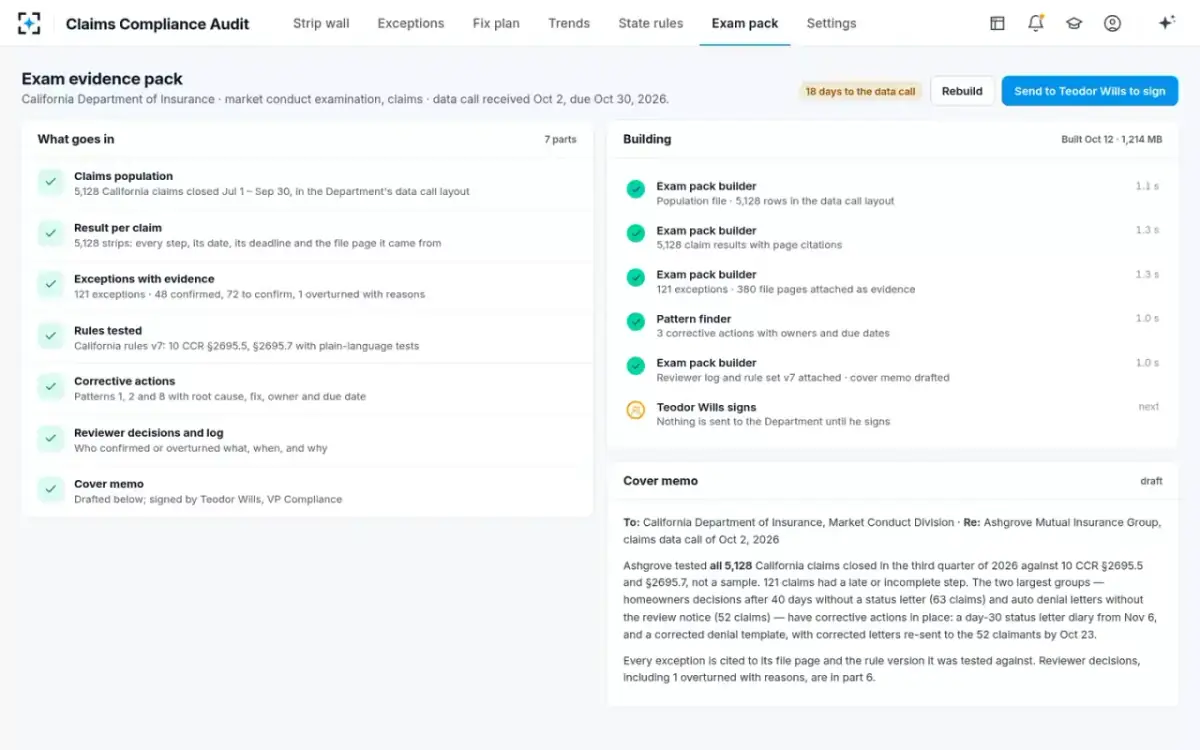
Task: Click the Claims Compliance Audit logo icon
Action: point(30,23)
